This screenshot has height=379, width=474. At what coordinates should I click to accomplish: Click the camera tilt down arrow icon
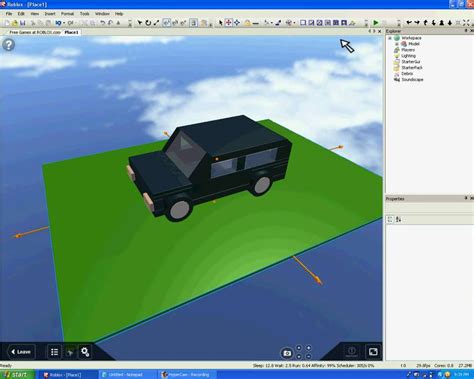(x=434, y=23)
